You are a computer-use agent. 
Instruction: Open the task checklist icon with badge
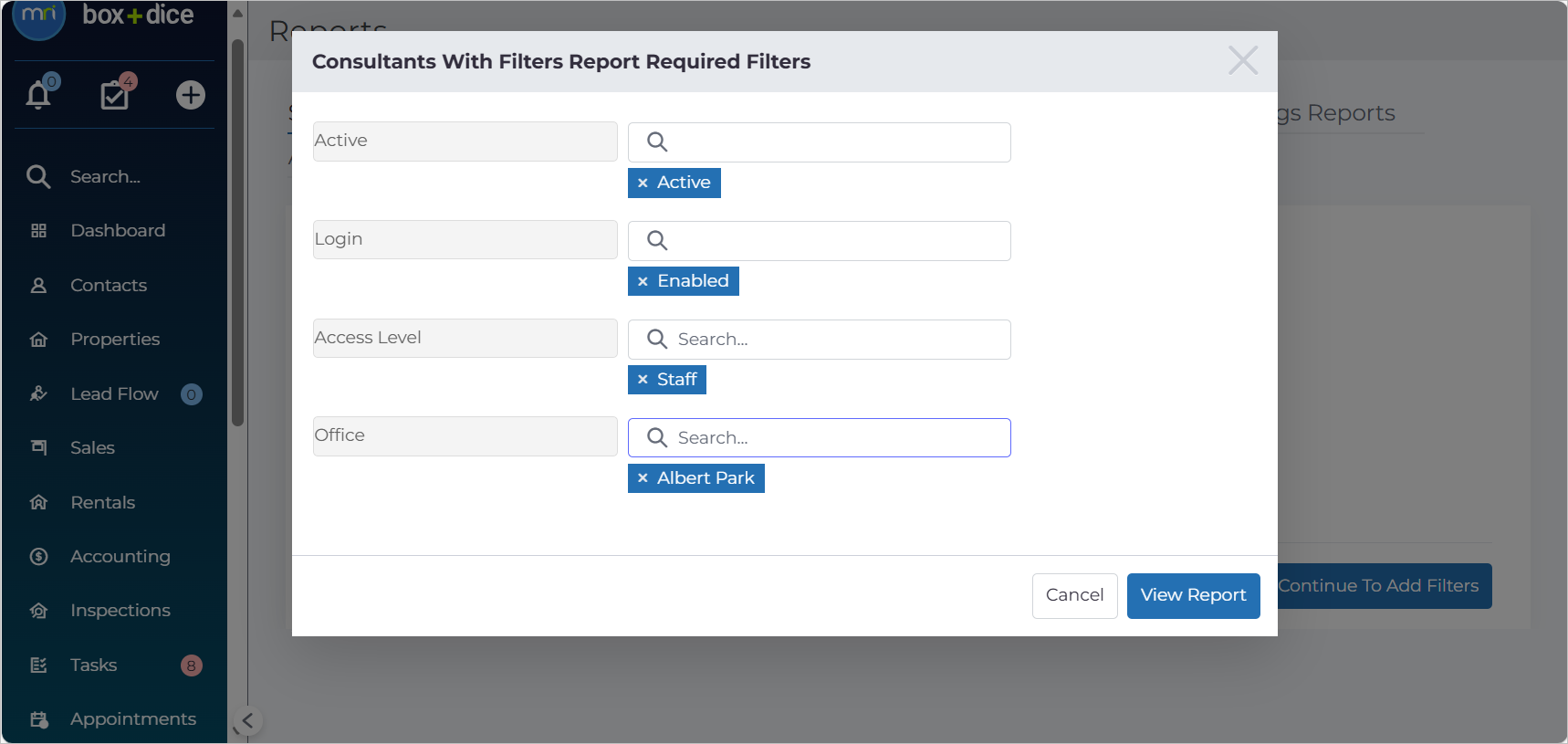[x=115, y=95]
